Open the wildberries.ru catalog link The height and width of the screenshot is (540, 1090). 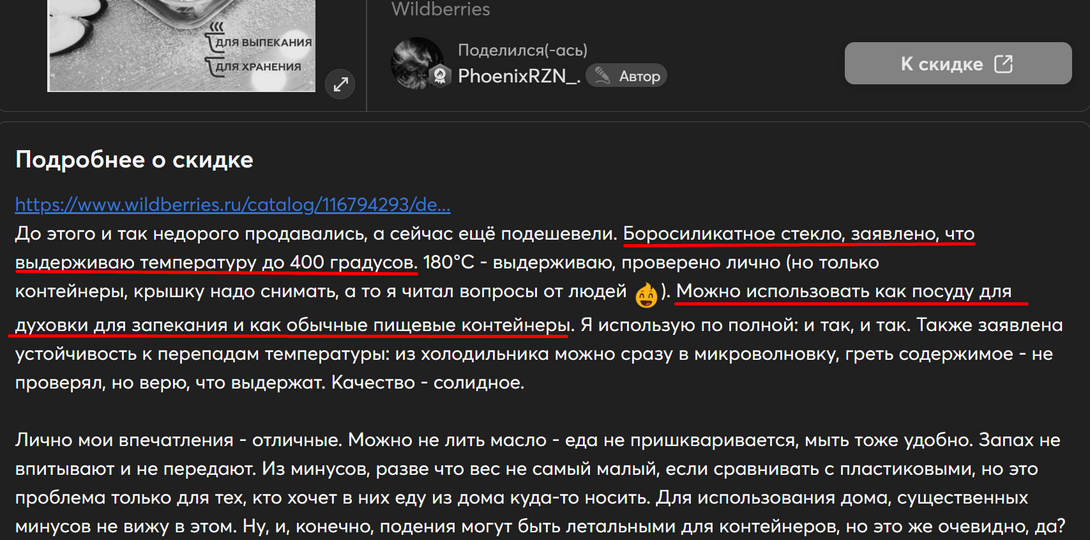click(x=232, y=205)
